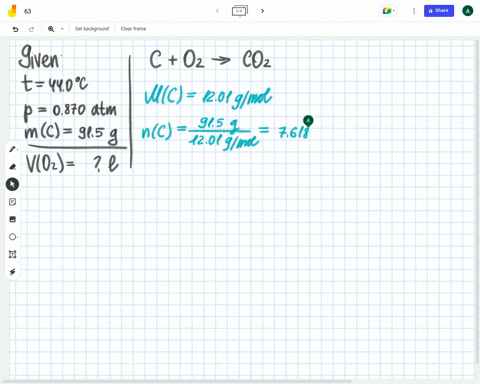The image size is (480, 384).
Task: Click the blue Share button
Action: point(439,11)
